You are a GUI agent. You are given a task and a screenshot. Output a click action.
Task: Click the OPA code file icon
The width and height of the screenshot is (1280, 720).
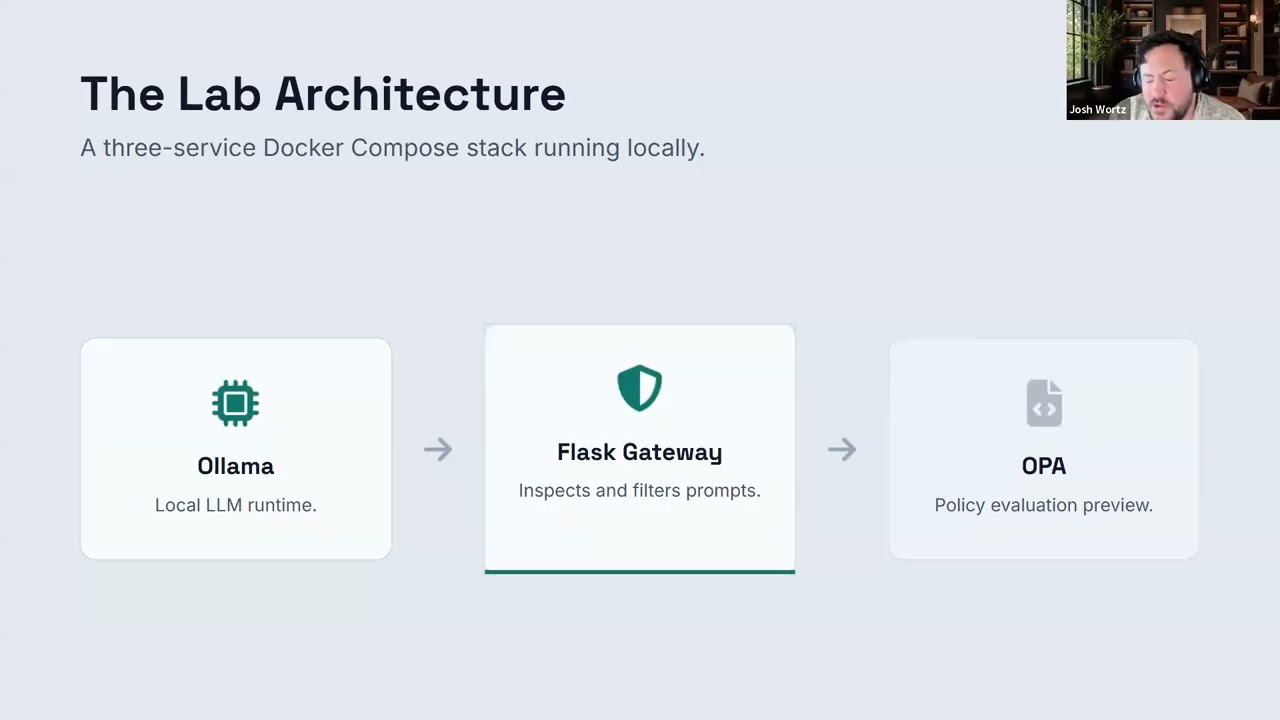1044,403
